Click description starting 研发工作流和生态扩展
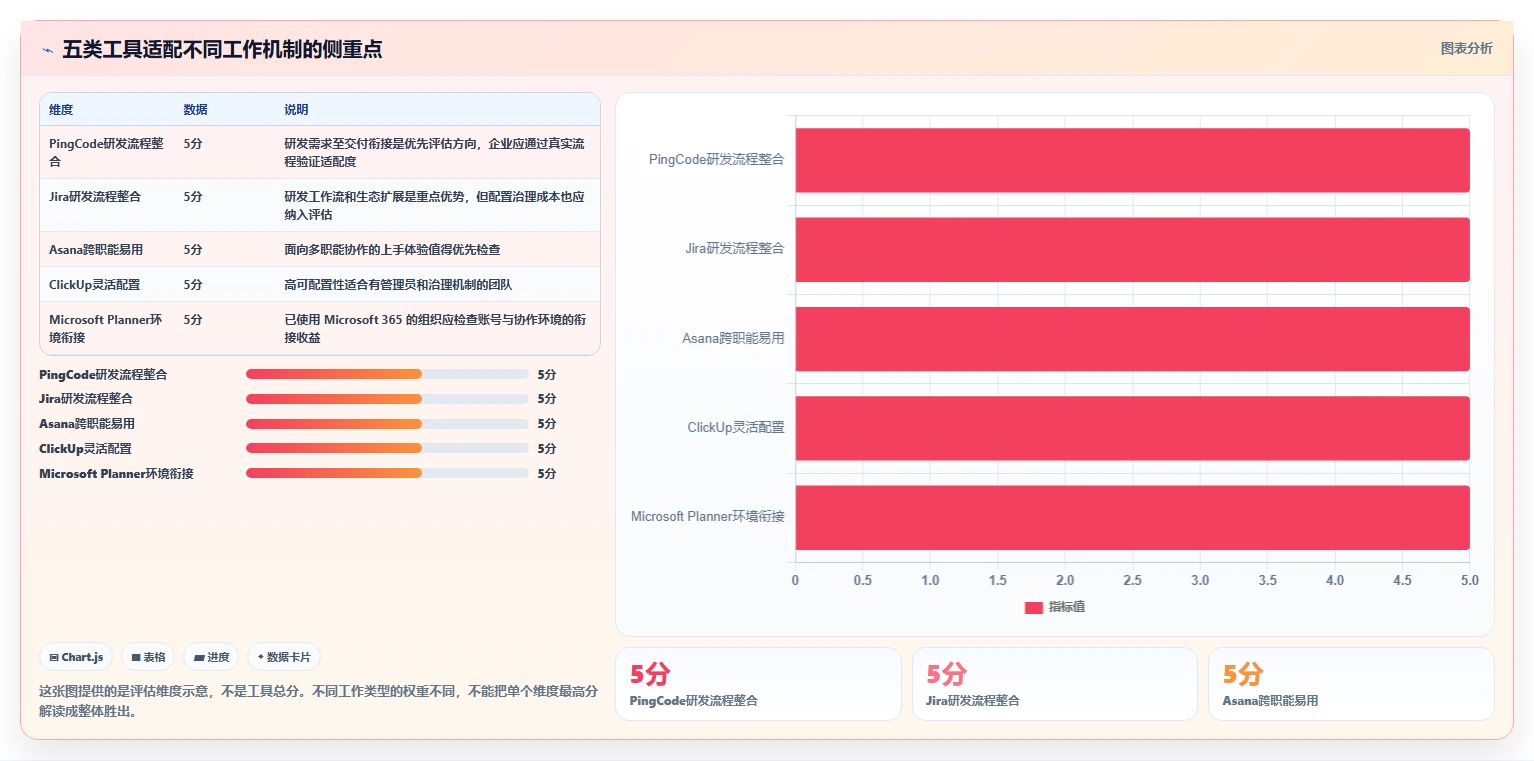This screenshot has width=1534, height=761. coord(435,205)
